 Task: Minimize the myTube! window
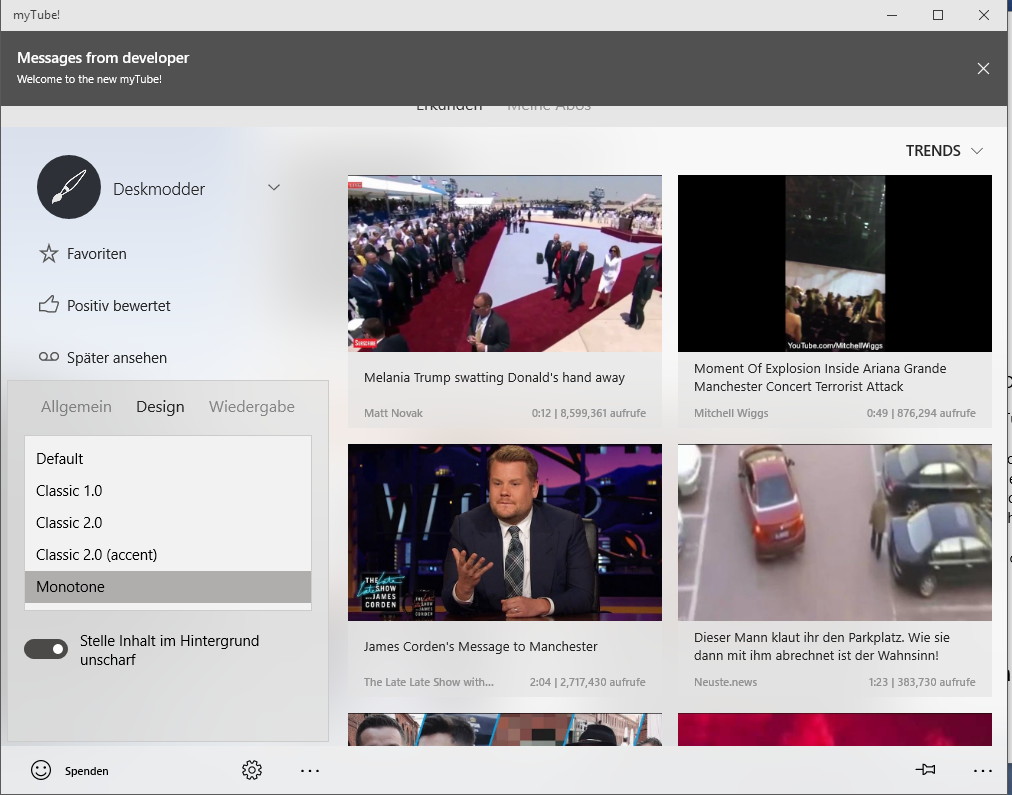point(892,15)
